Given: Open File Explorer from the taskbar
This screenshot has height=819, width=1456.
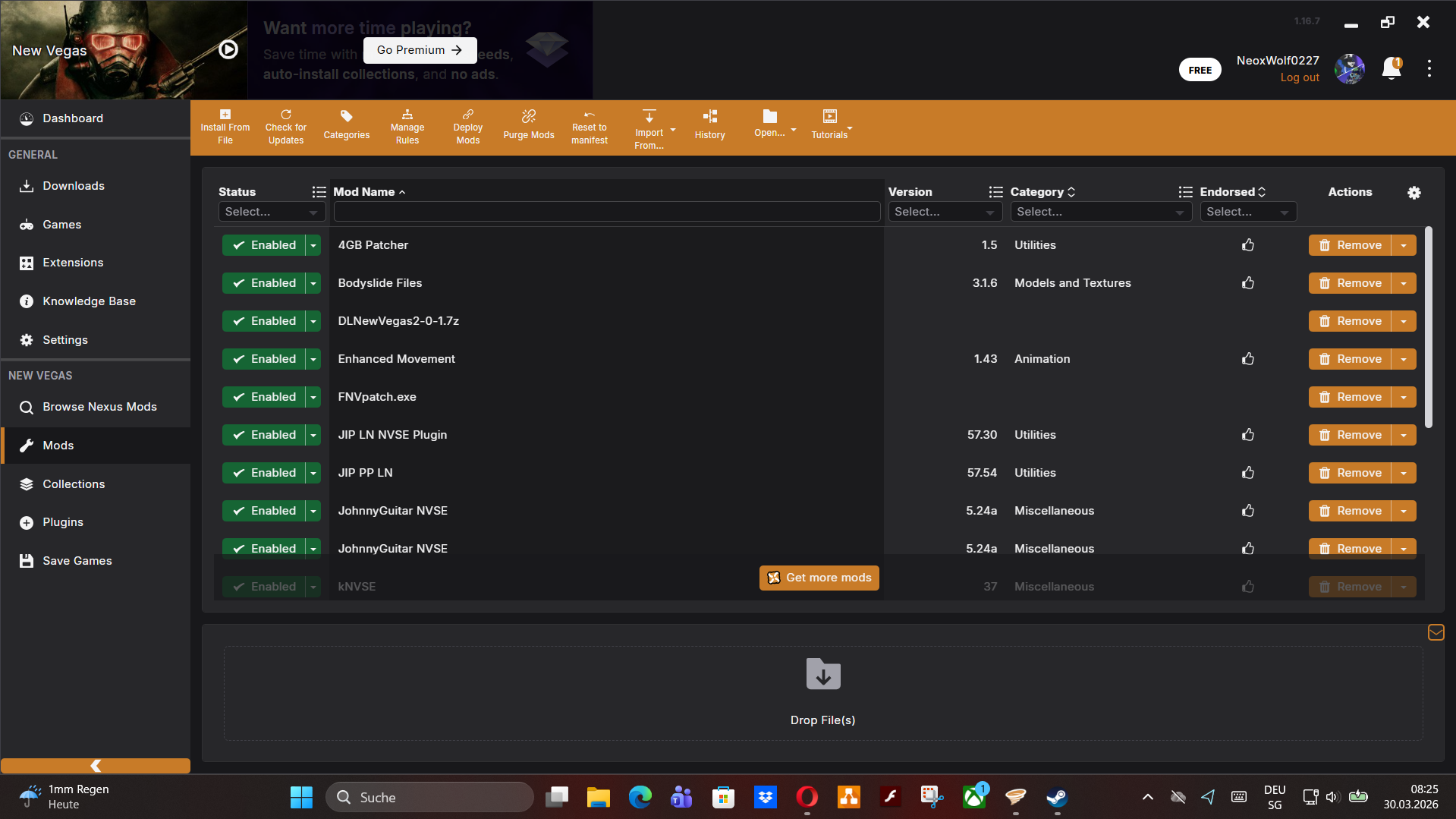Looking at the screenshot, I should (x=598, y=797).
